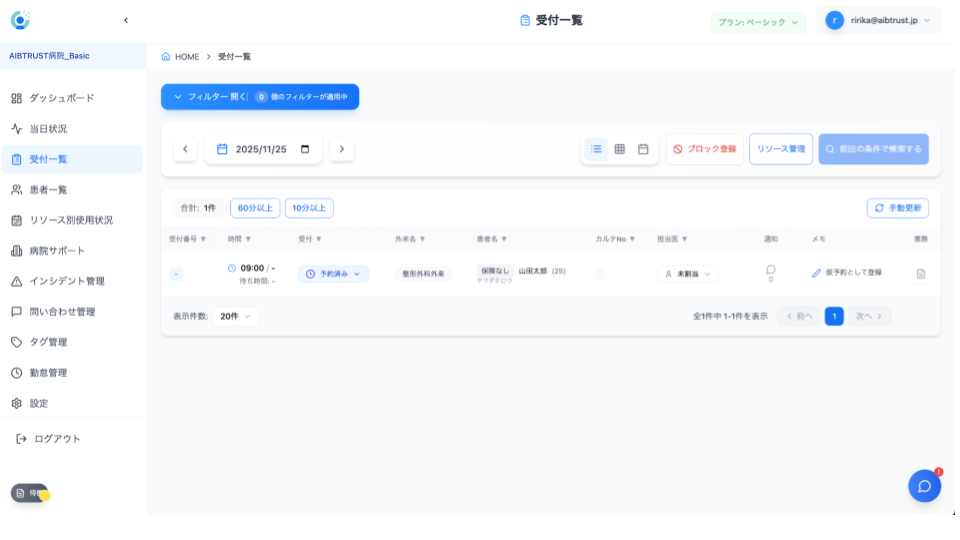Click the リソース管理 button
This screenshot has width=960, height=540.
pyautogui.click(x=781, y=149)
